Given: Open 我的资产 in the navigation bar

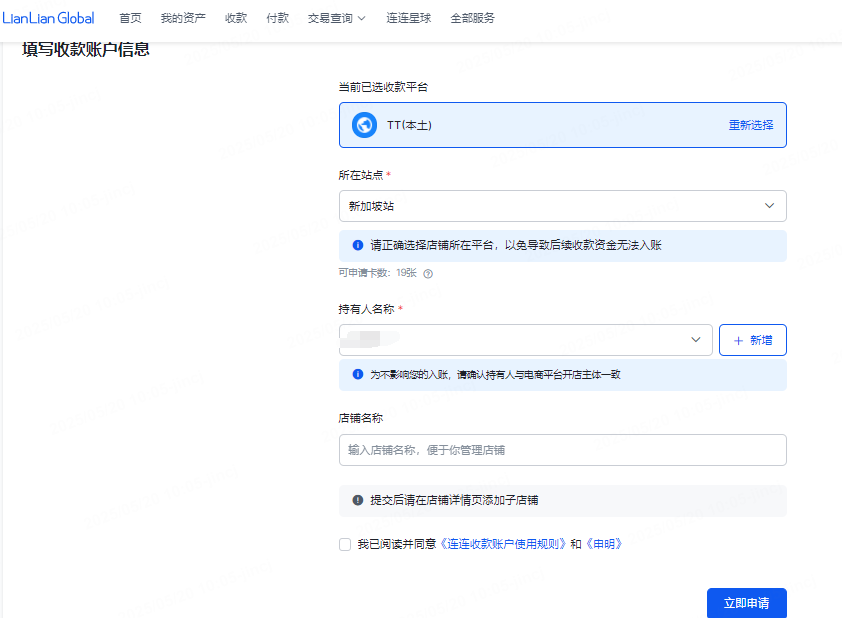Looking at the screenshot, I should [x=183, y=18].
